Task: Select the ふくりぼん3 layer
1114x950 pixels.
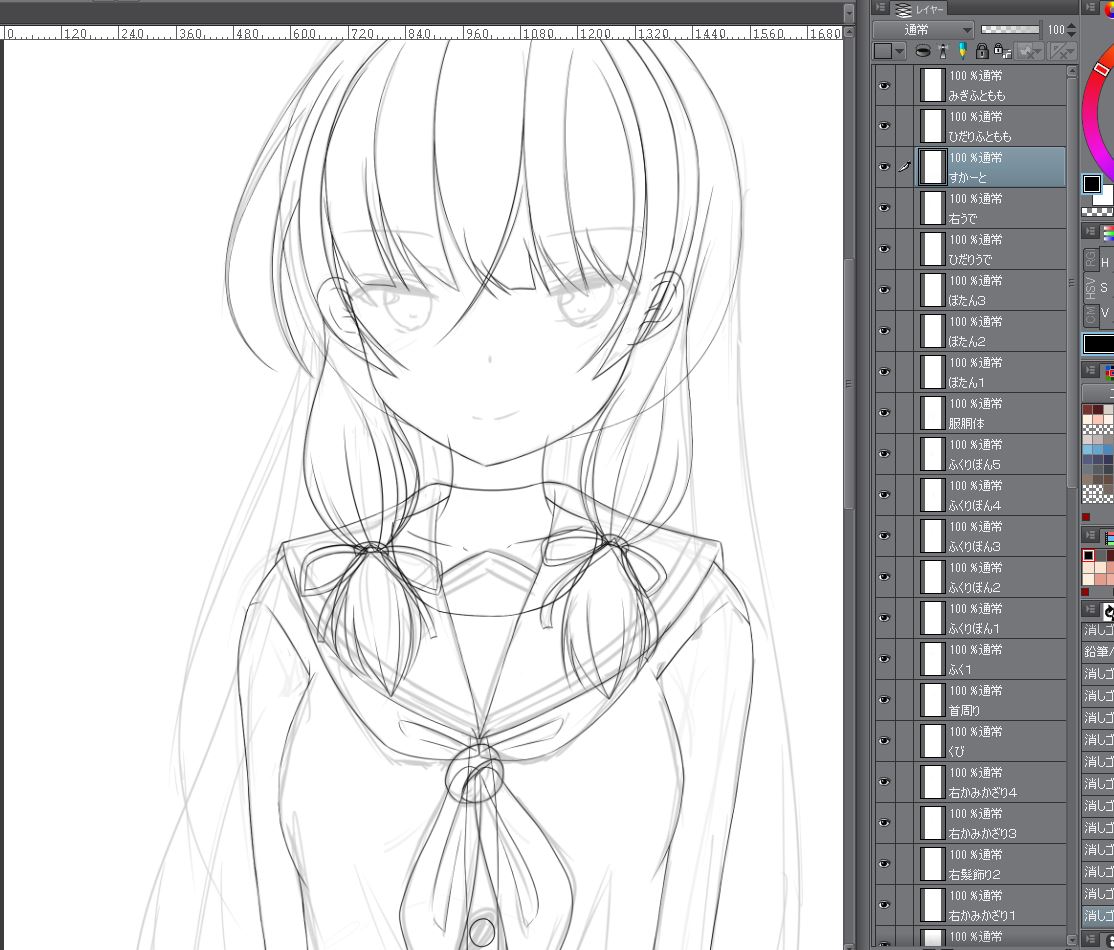Action: (991, 536)
